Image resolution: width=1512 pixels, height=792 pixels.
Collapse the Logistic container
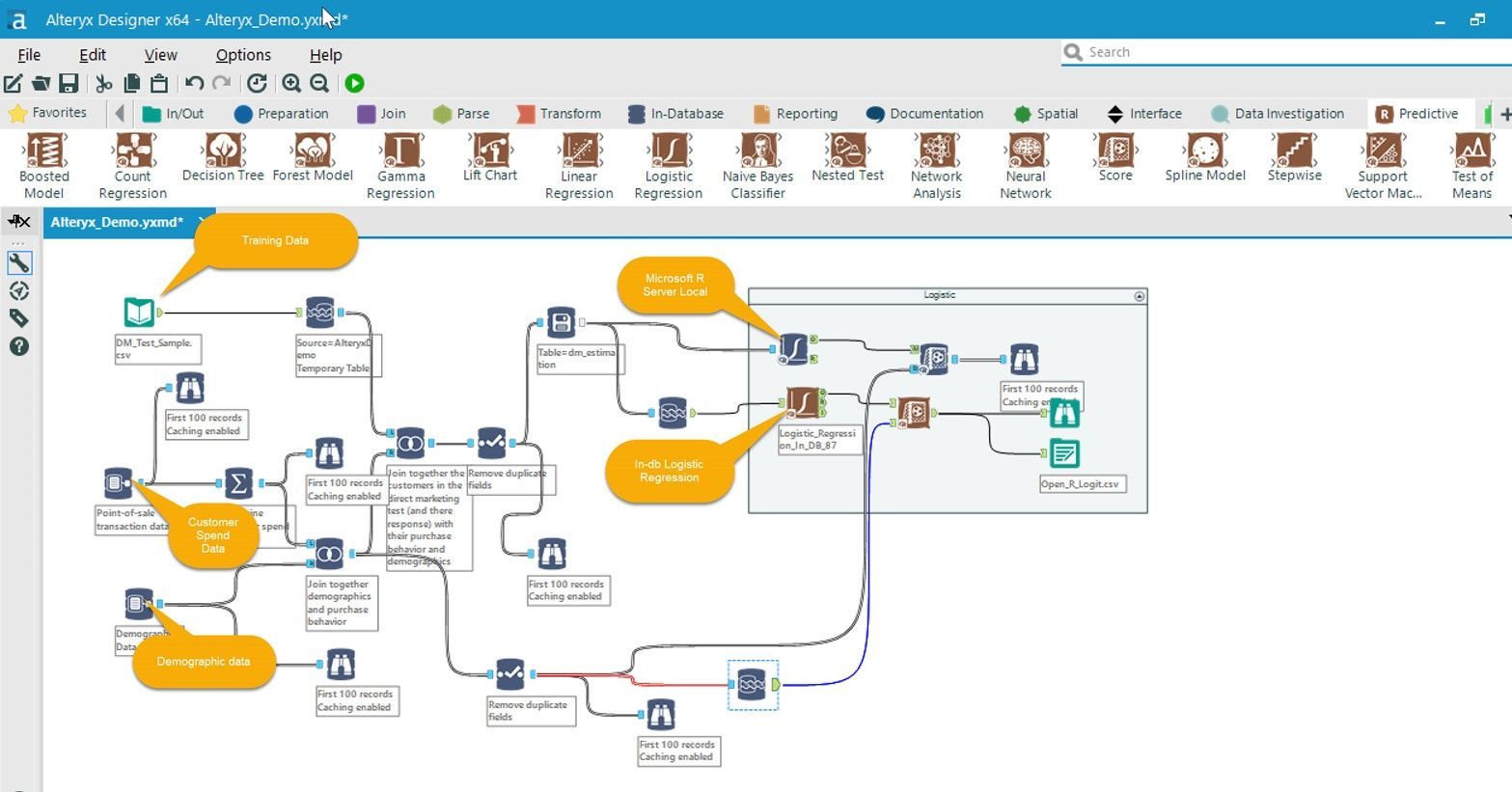point(1140,295)
